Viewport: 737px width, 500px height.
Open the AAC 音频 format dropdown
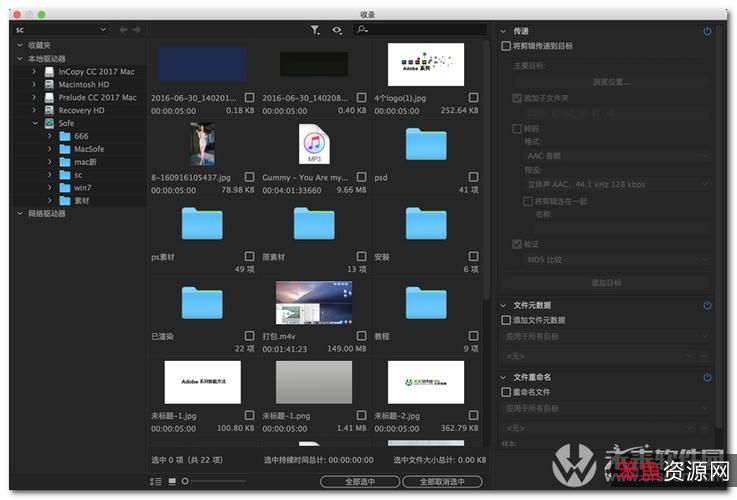617,156
